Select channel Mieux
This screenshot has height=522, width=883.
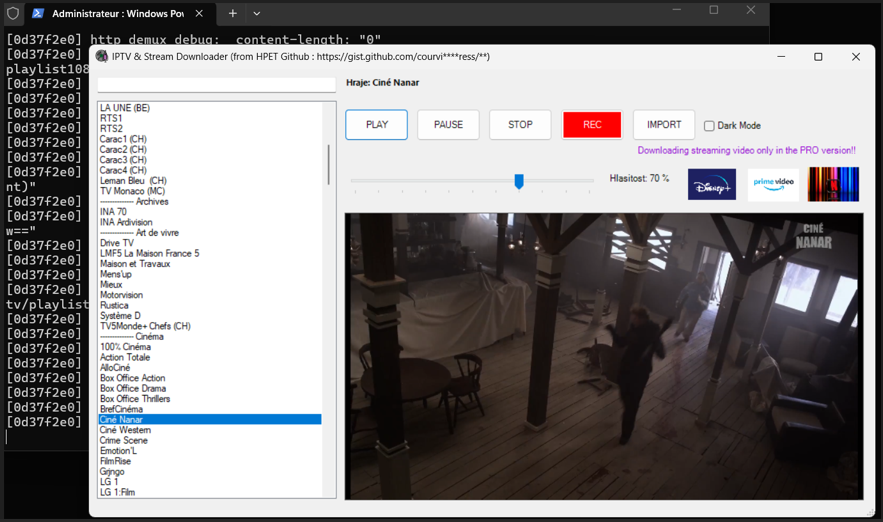[x=211, y=284]
